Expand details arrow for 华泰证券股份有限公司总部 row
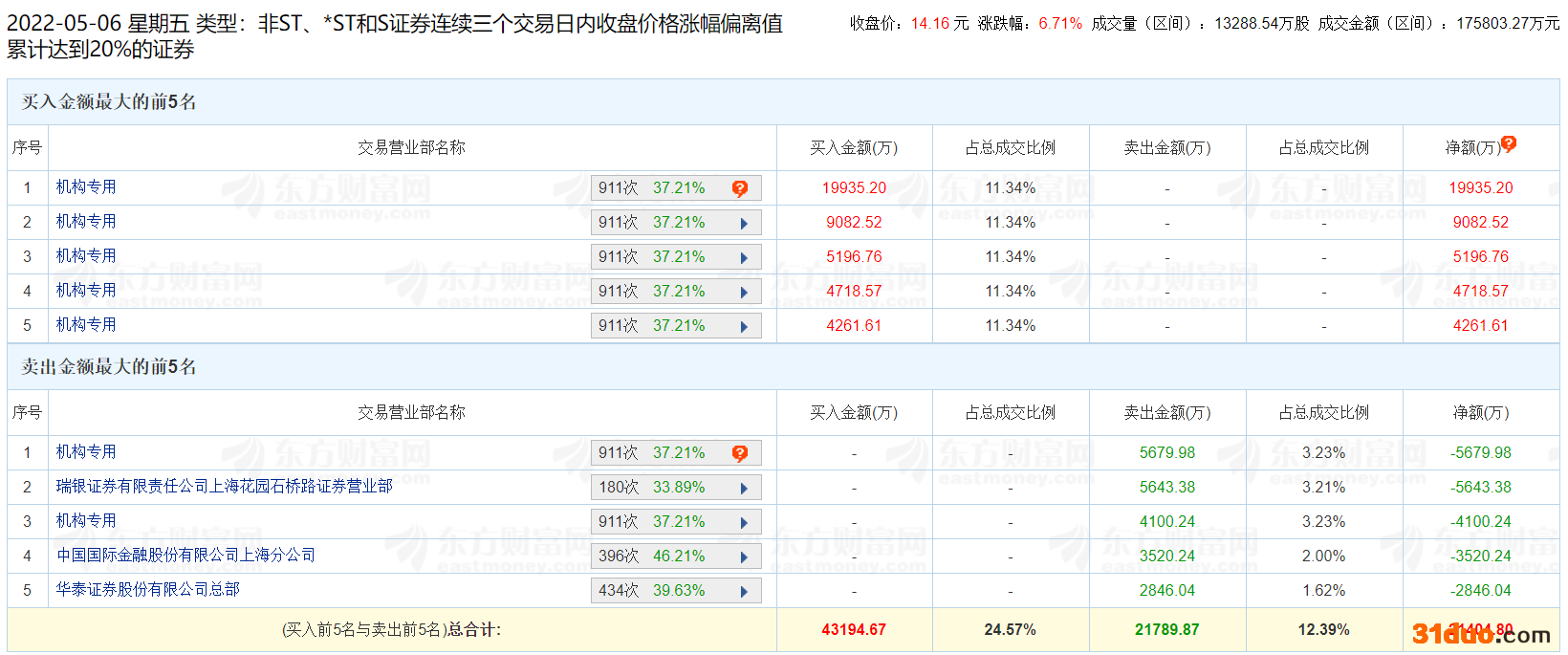The height and width of the screenshot is (655, 1568). tap(744, 591)
